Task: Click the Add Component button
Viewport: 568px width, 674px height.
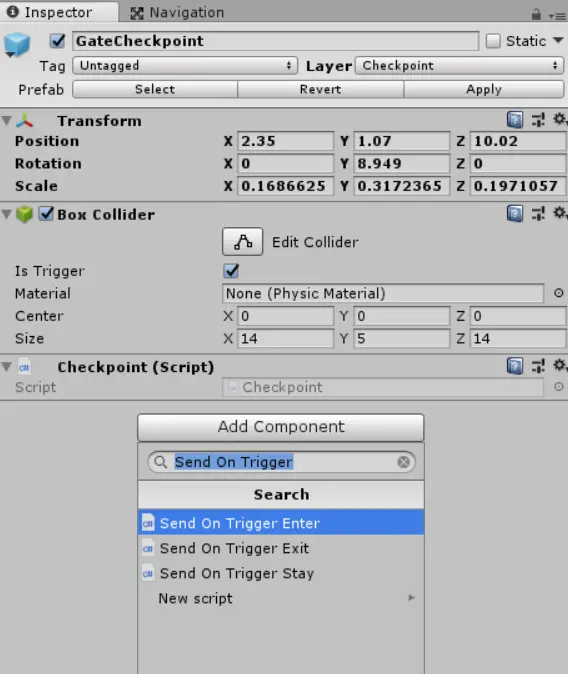Action: coord(281,427)
